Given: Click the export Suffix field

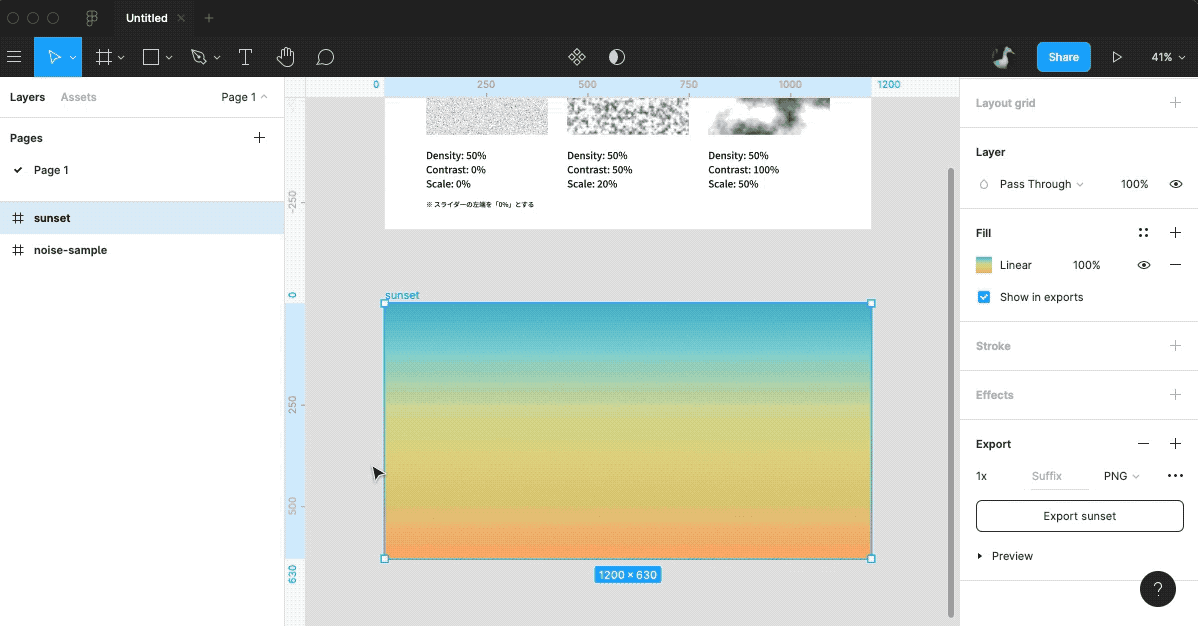Looking at the screenshot, I should coord(1059,476).
